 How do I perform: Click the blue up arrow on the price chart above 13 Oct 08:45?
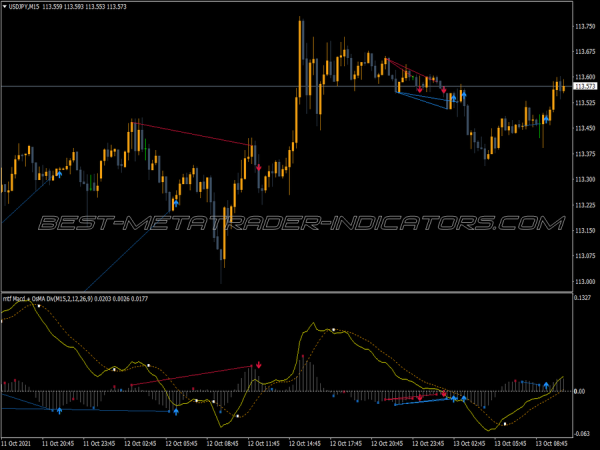point(546,120)
